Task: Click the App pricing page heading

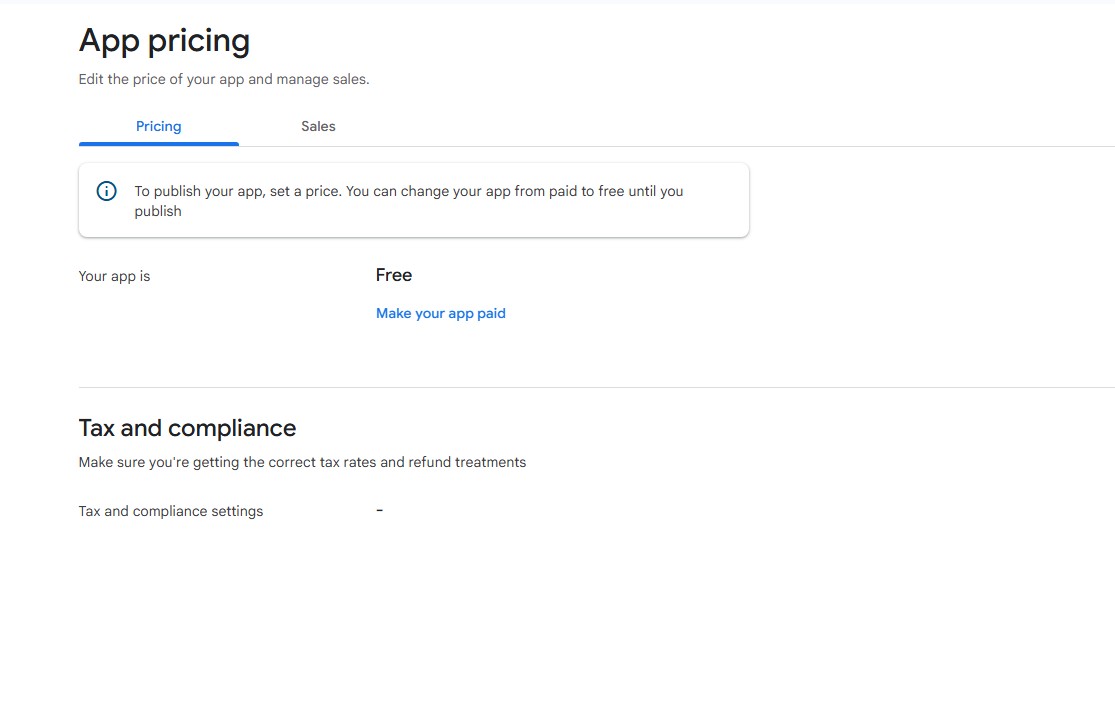Action: (164, 41)
